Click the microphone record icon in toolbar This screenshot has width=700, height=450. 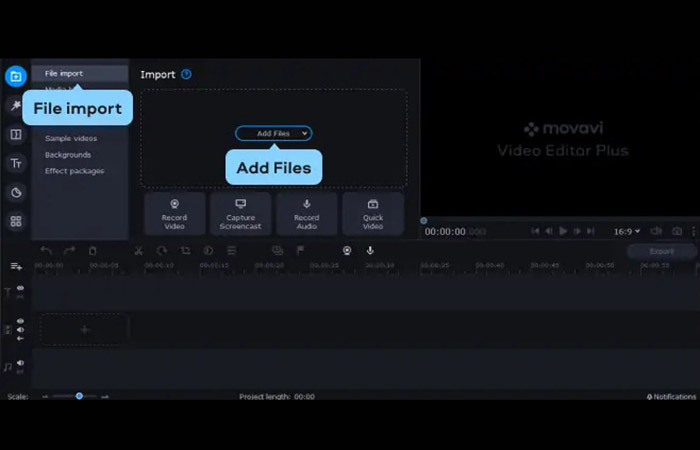tap(370, 251)
